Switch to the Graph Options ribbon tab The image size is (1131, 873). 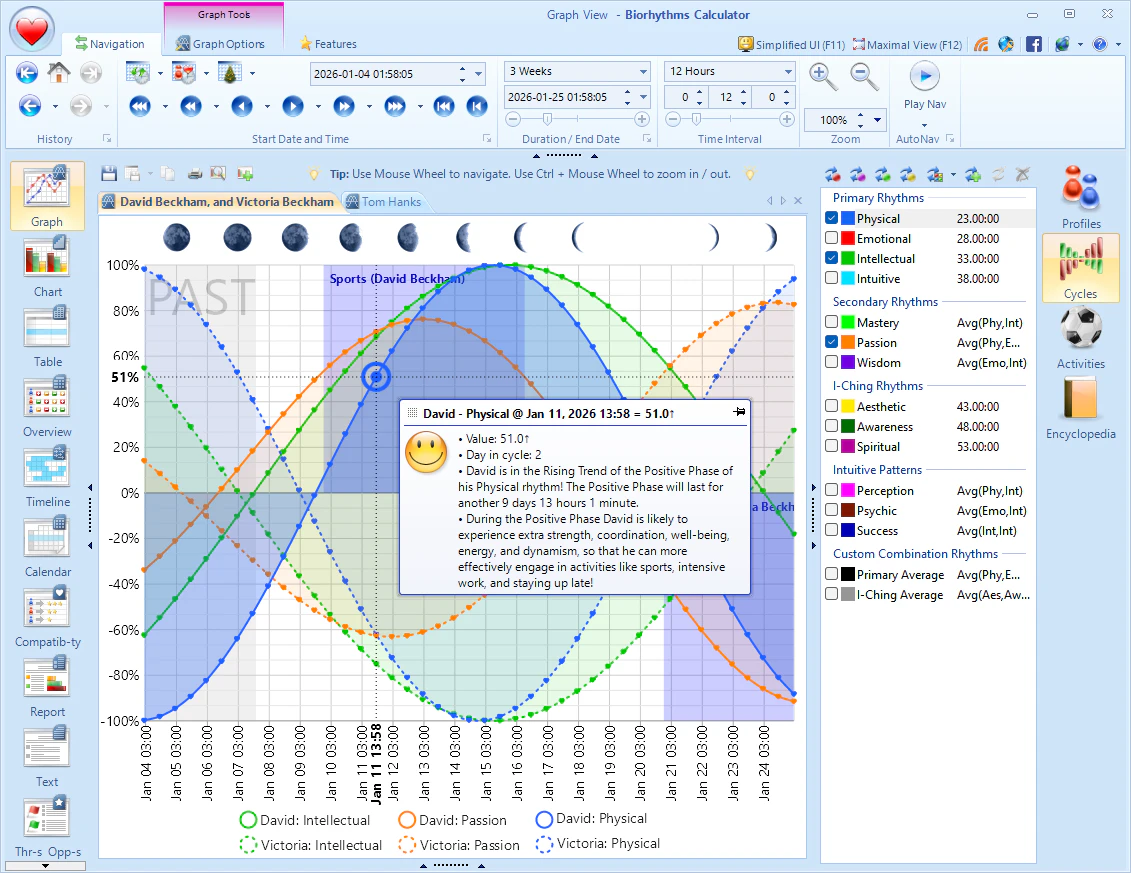221,44
